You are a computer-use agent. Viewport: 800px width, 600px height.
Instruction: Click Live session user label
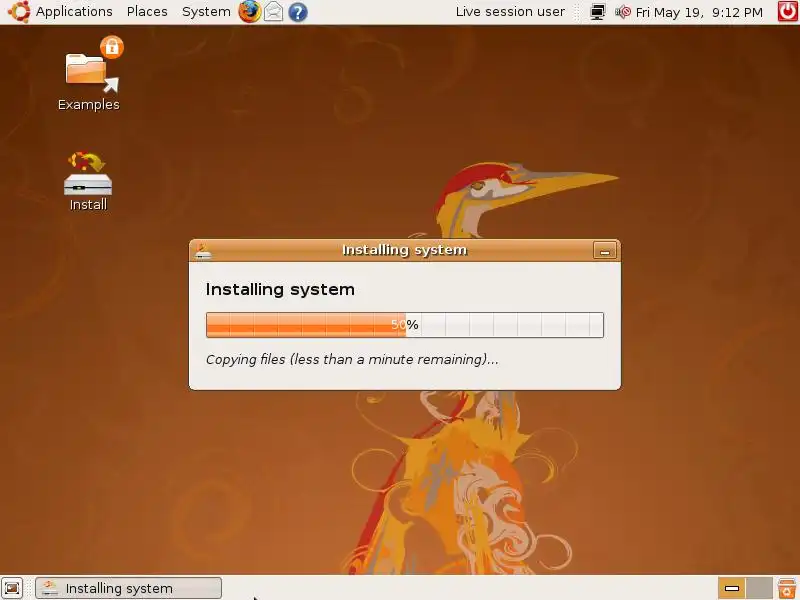pos(510,12)
